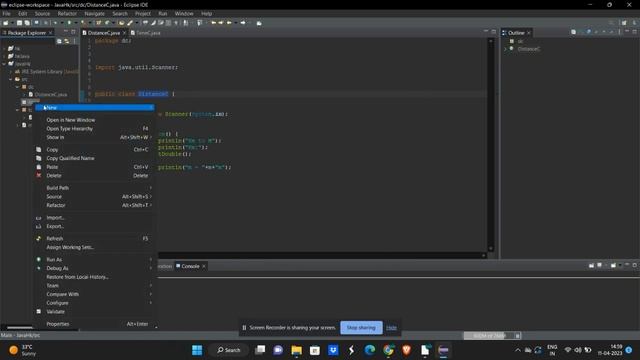Collapse the src folder node
The height and width of the screenshot is (360, 640).
pyautogui.click(x=11, y=79)
